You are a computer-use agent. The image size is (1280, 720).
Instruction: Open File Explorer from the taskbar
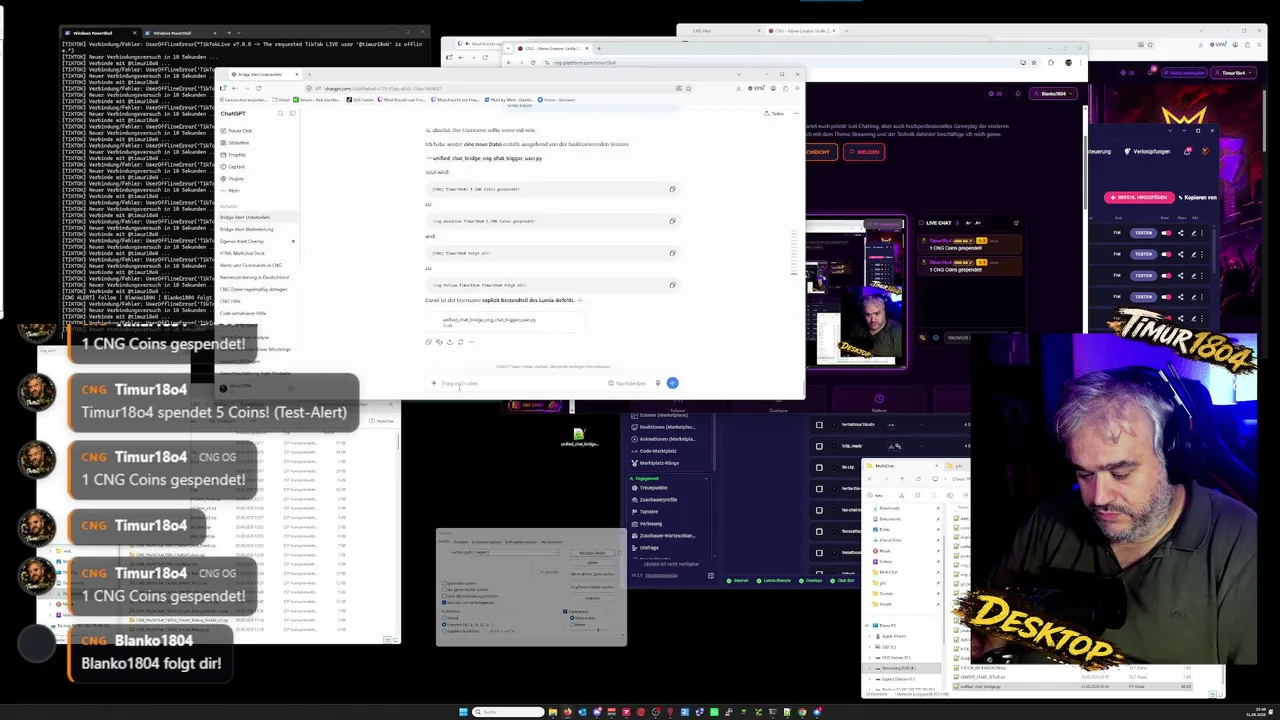pyautogui.click(x=553, y=712)
